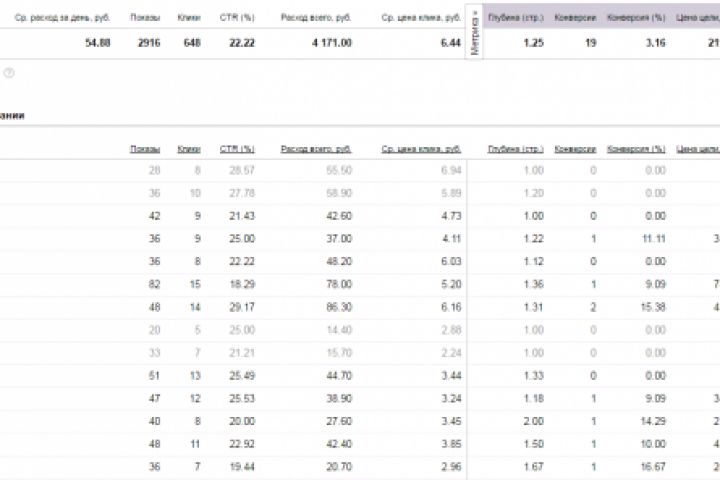Click the CTR value 28.57
This screenshot has height=480, width=720.
pos(242,170)
